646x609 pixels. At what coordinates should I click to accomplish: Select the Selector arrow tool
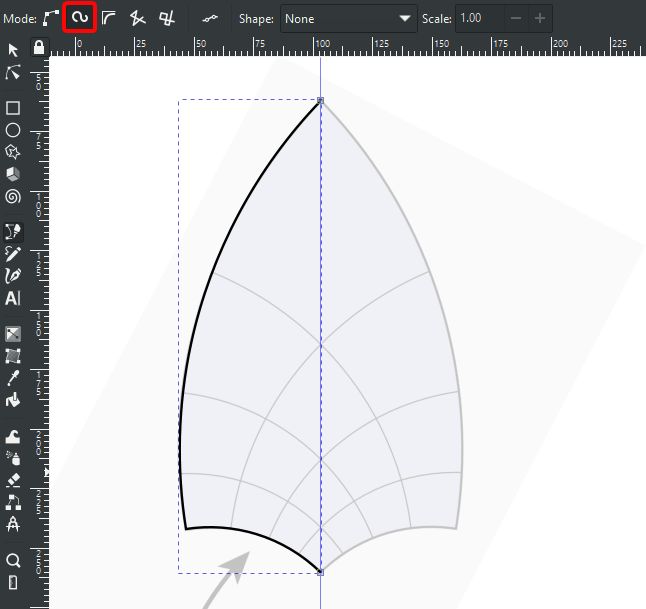[x=13, y=50]
